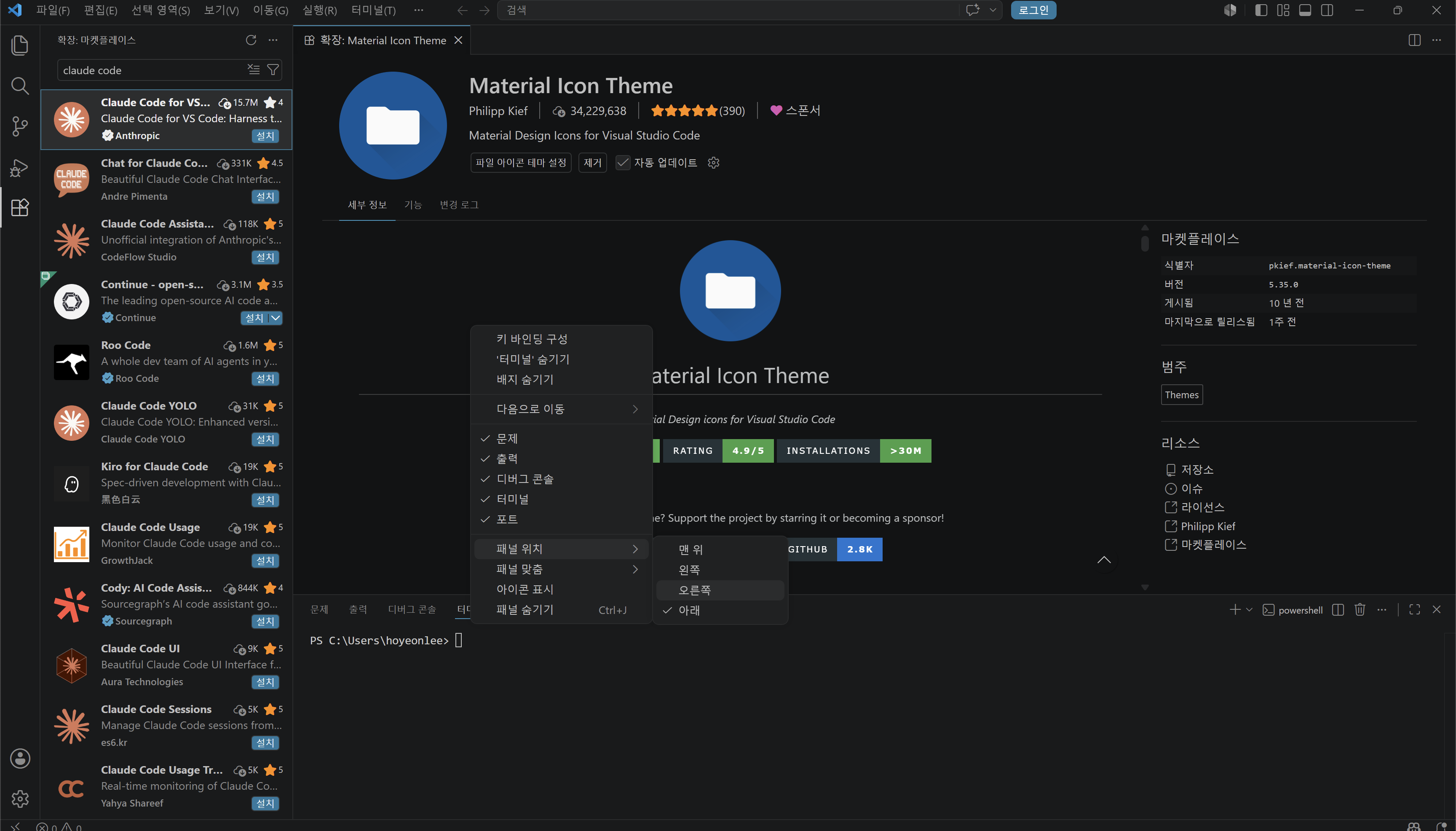Uncheck the 포트 view entry
Viewport: 1456px width, 831px height.
[x=561, y=519]
